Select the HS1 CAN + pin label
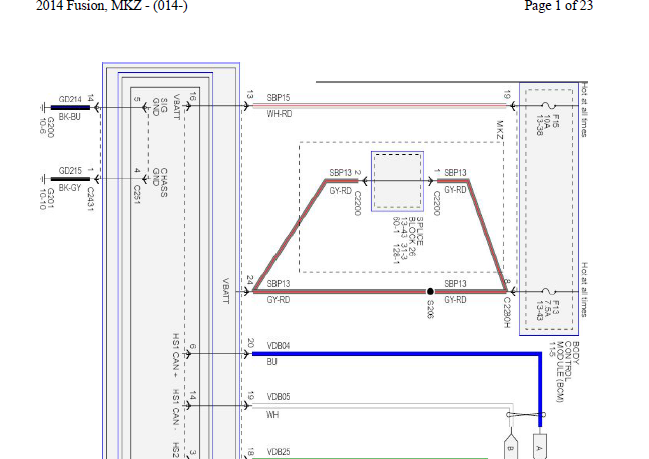Viewport: 649px width, 459px height. coord(175,355)
